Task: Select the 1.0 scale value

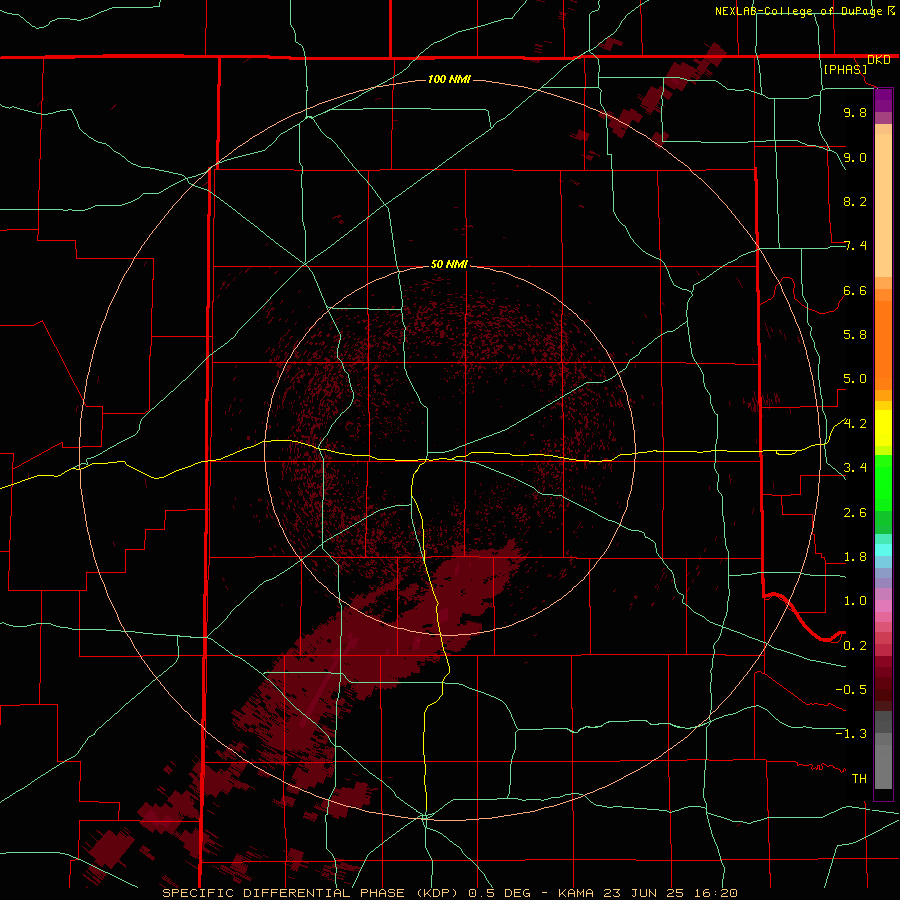Action: [855, 601]
